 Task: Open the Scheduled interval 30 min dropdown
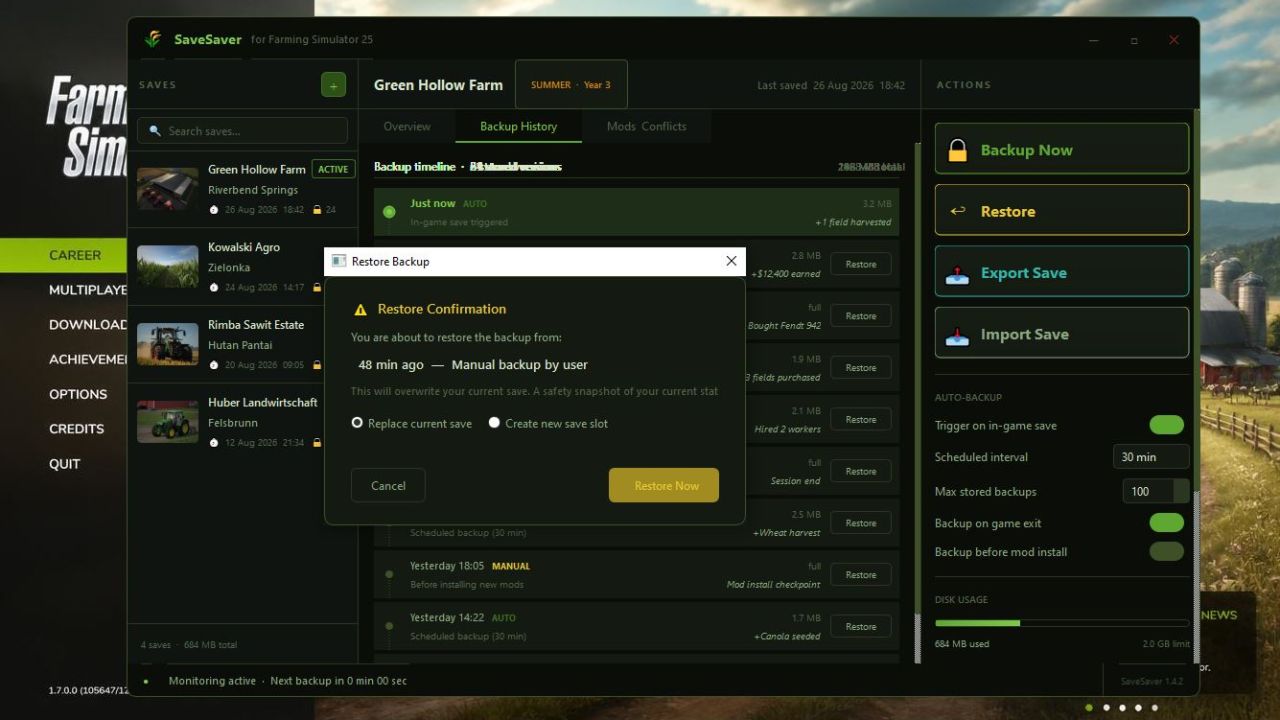pyautogui.click(x=1151, y=457)
